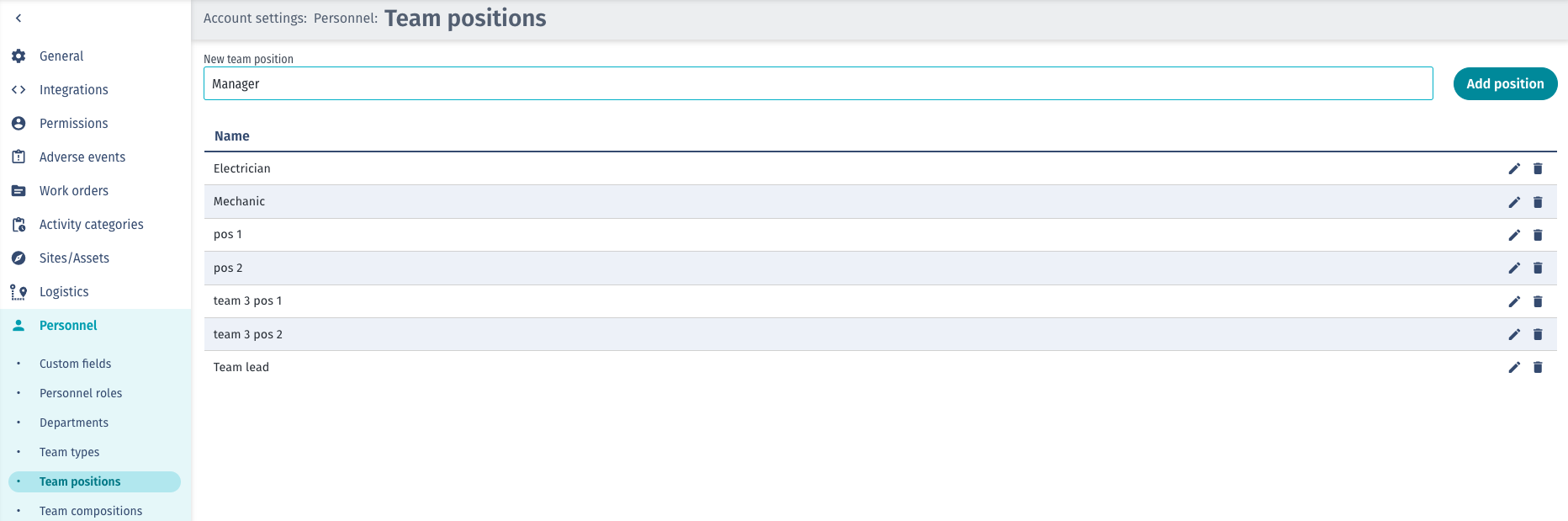
Task: Click pencil icon for Team lead
Action: (x=1514, y=367)
